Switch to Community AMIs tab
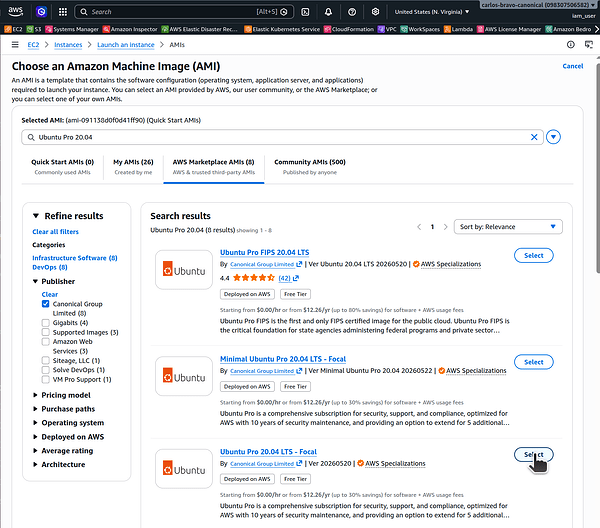The image size is (600, 528). 310,166
